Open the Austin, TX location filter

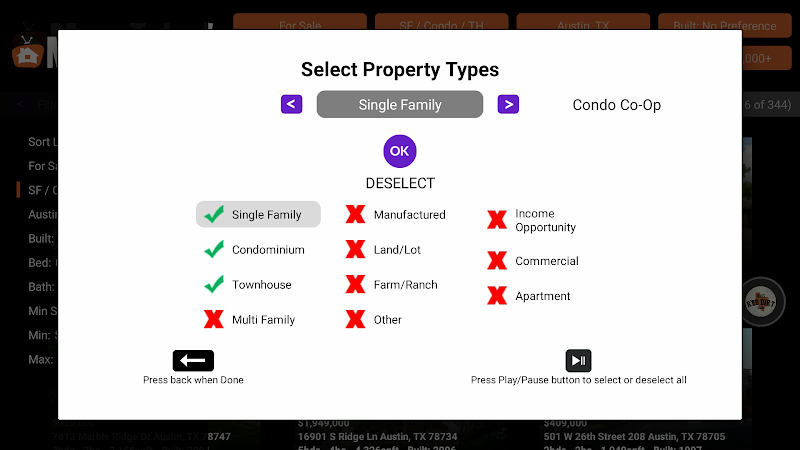coord(583,22)
